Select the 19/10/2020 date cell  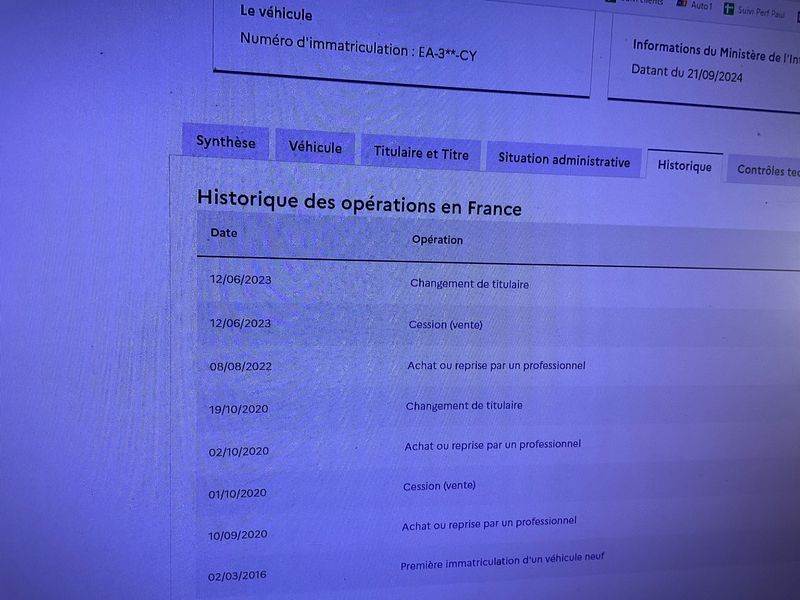238,409
